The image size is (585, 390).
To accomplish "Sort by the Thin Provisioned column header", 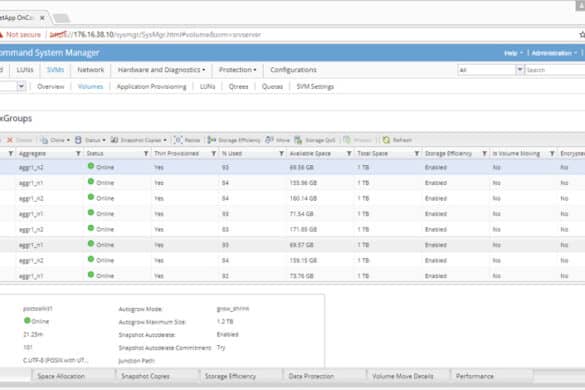I will (176, 153).
